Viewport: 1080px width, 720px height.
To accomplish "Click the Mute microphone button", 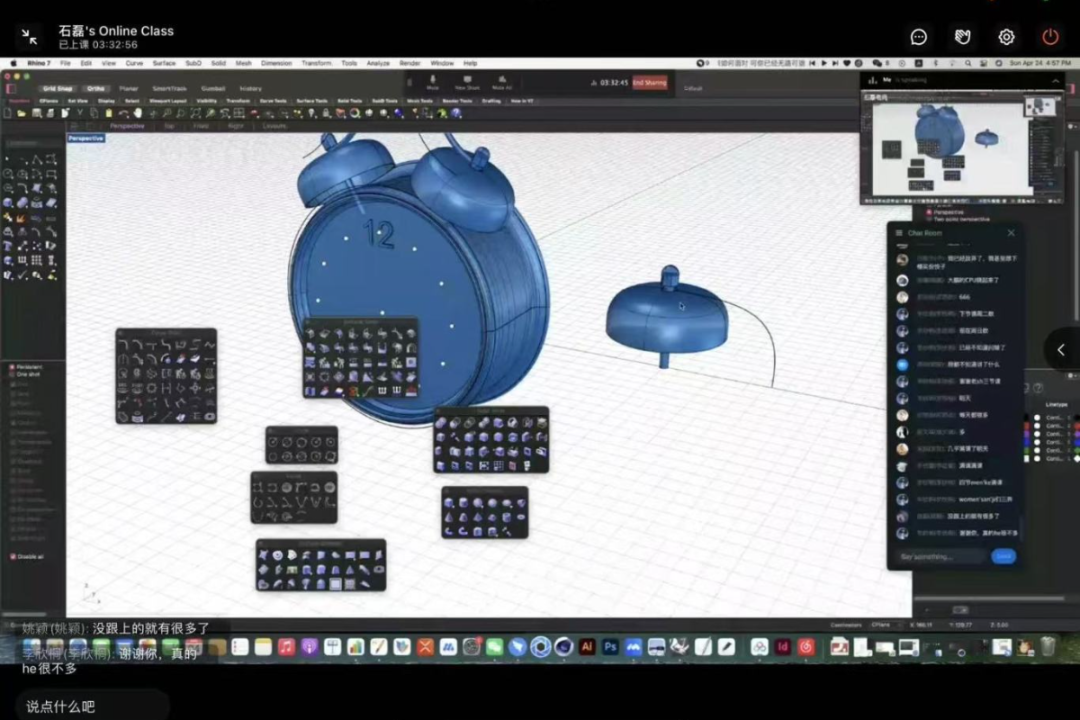I will point(433,83).
